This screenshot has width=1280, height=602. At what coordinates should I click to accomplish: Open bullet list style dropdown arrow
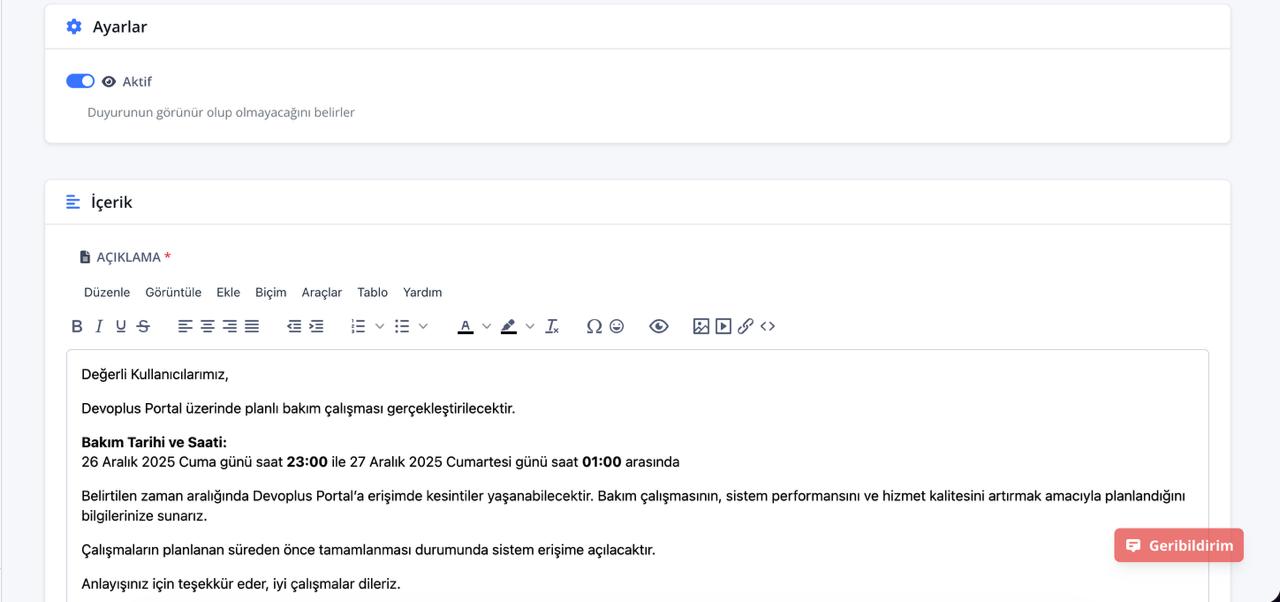(x=423, y=326)
